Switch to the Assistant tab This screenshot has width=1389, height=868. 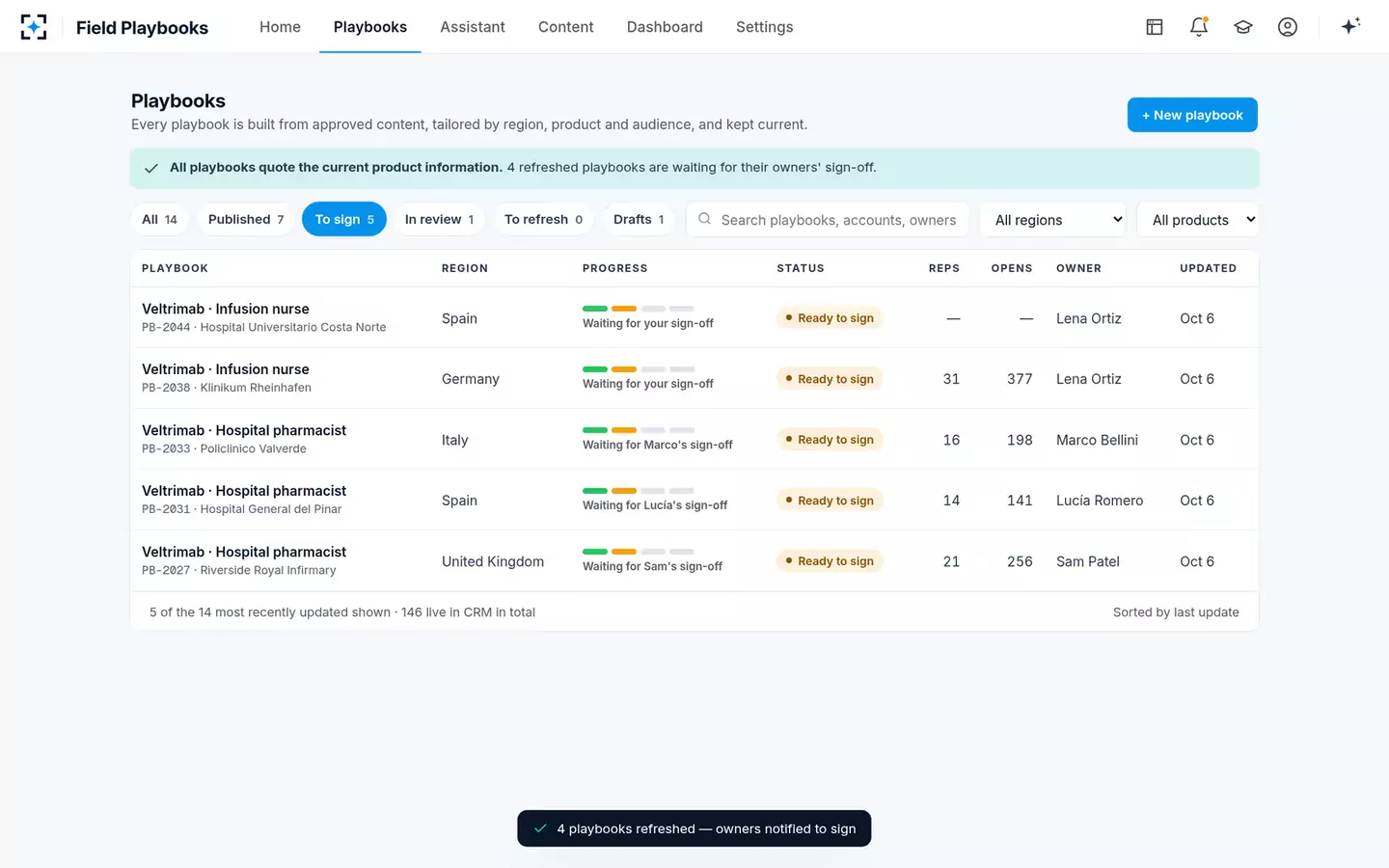click(473, 27)
